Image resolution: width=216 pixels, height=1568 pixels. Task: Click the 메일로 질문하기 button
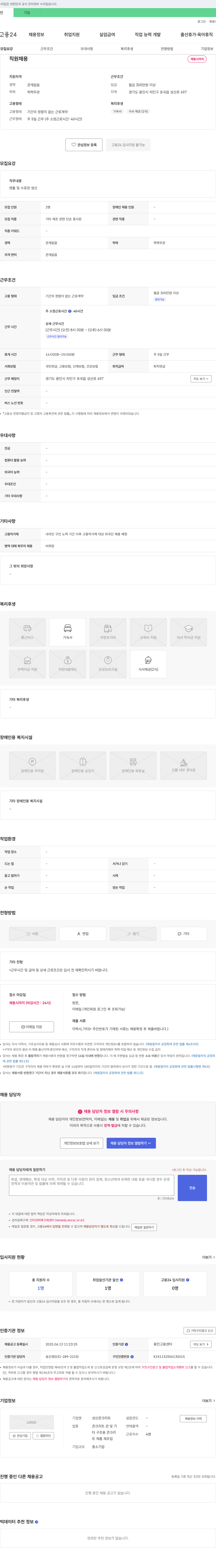click(144, 1227)
